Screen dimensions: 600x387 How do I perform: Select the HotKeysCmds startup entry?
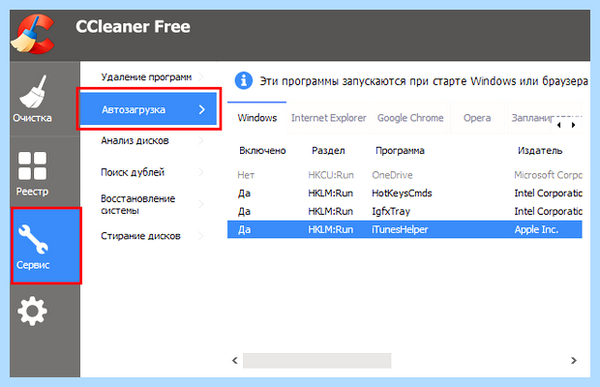click(x=405, y=193)
